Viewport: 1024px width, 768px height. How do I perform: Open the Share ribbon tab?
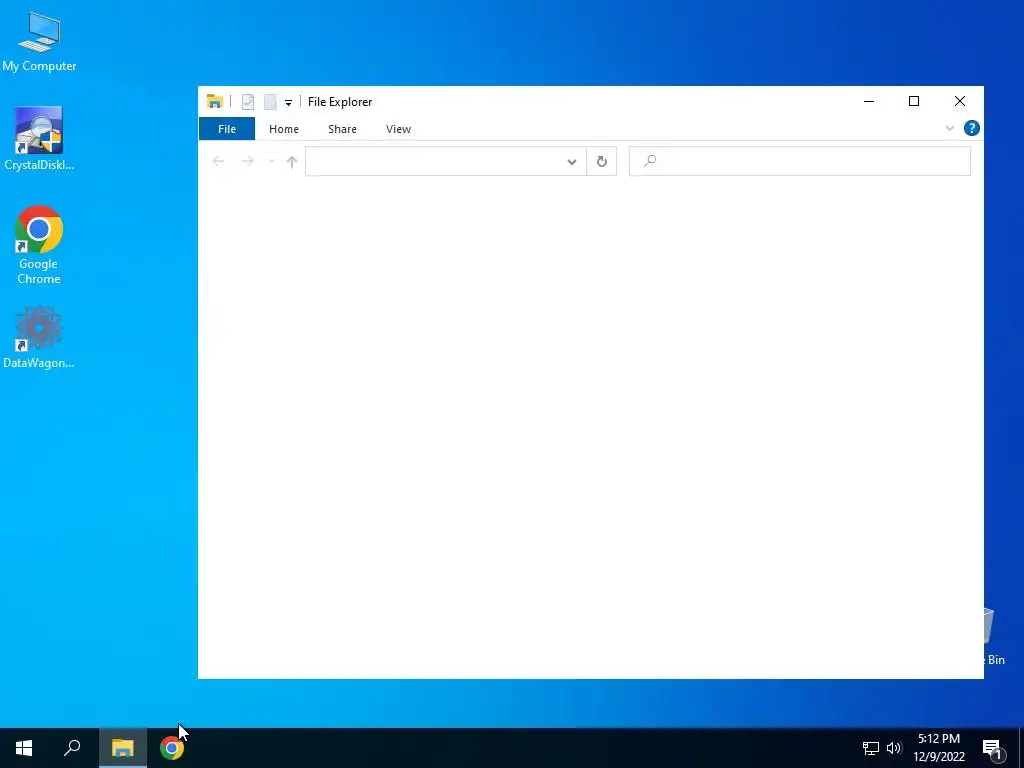click(342, 129)
